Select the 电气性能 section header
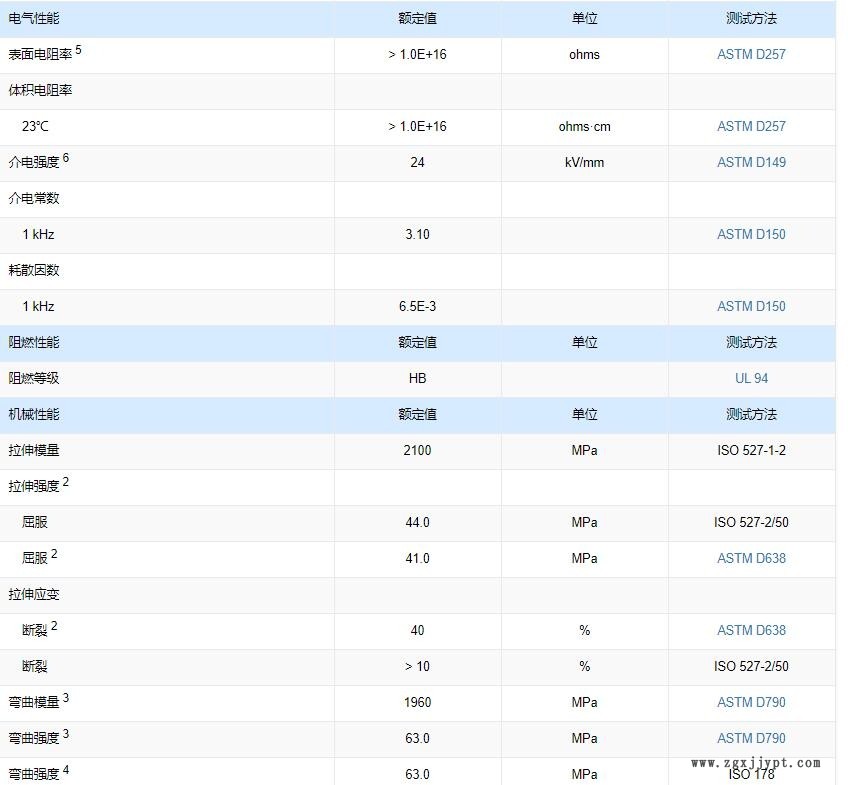 (34, 18)
